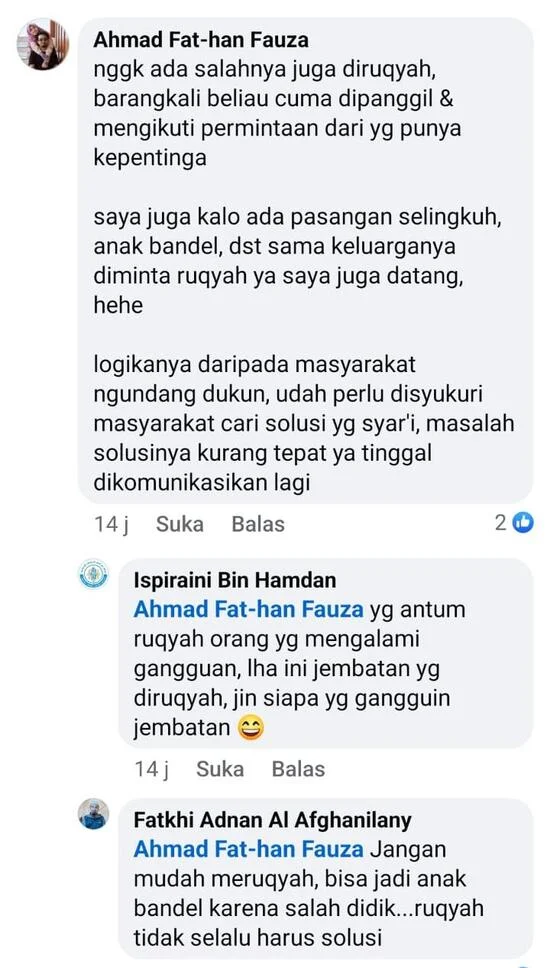Click the Ahmad Fat-han Fauza mention in Fatkhi's reply
The height and width of the screenshot is (968, 550).
tap(249, 849)
